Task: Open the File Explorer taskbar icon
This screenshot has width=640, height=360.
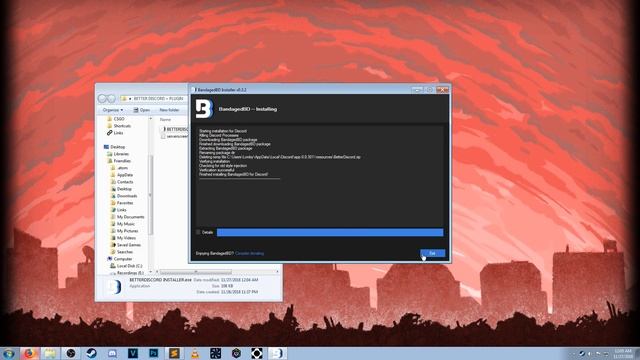Action: click(x=50, y=353)
